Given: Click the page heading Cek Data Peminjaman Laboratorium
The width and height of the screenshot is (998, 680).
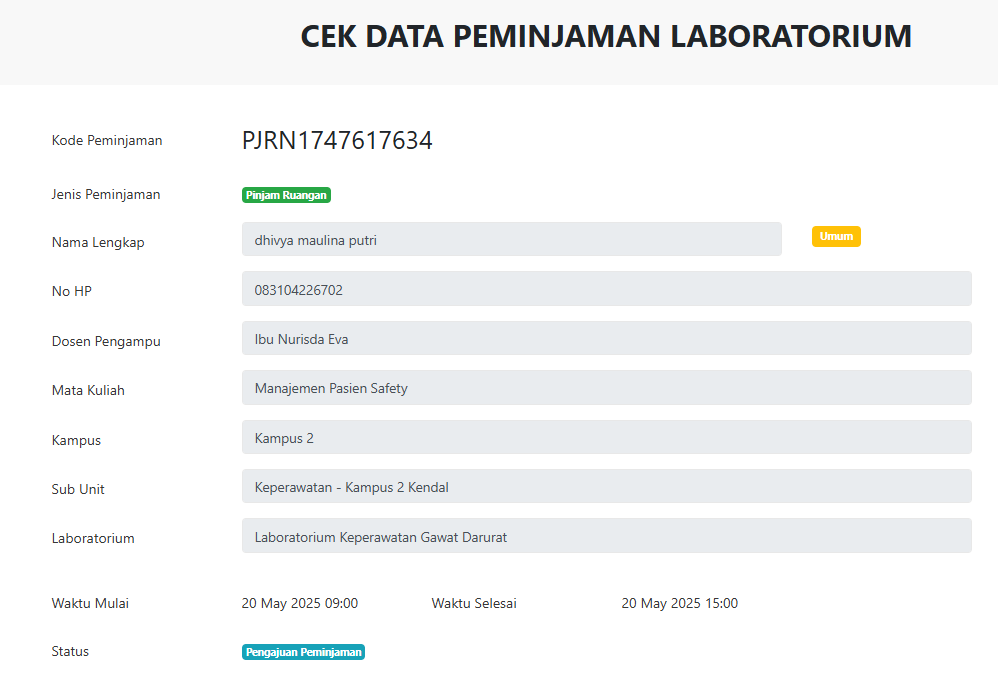Looking at the screenshot, I should tap(606, 36).
